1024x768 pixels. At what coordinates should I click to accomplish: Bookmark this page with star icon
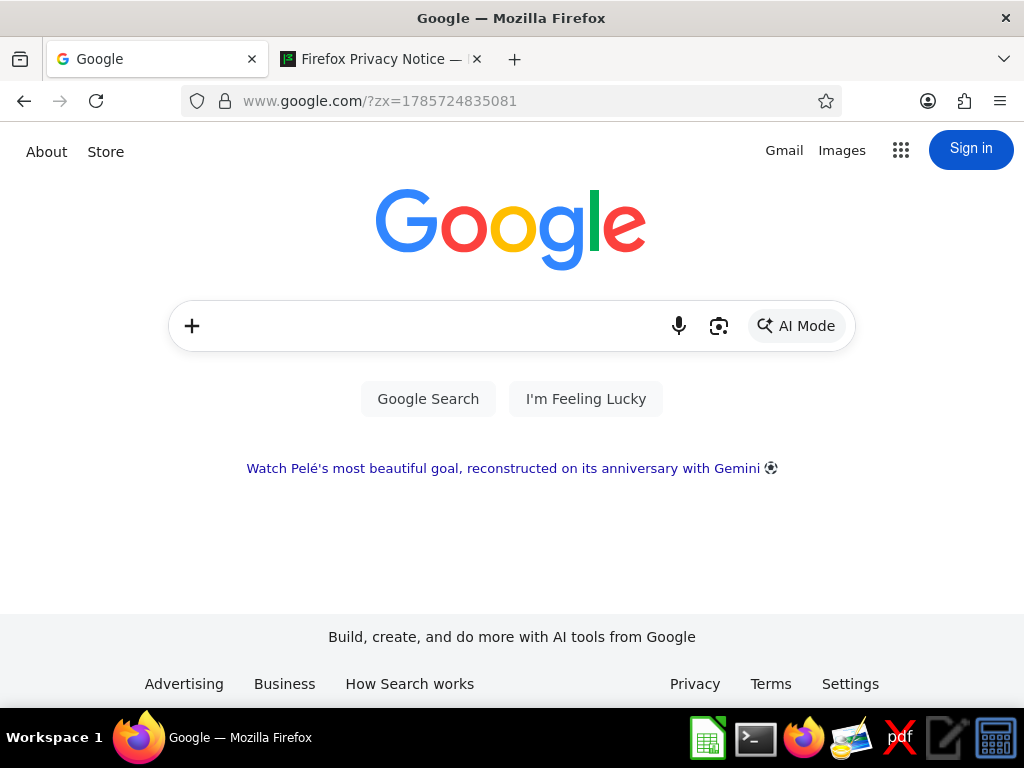point(825,101)
